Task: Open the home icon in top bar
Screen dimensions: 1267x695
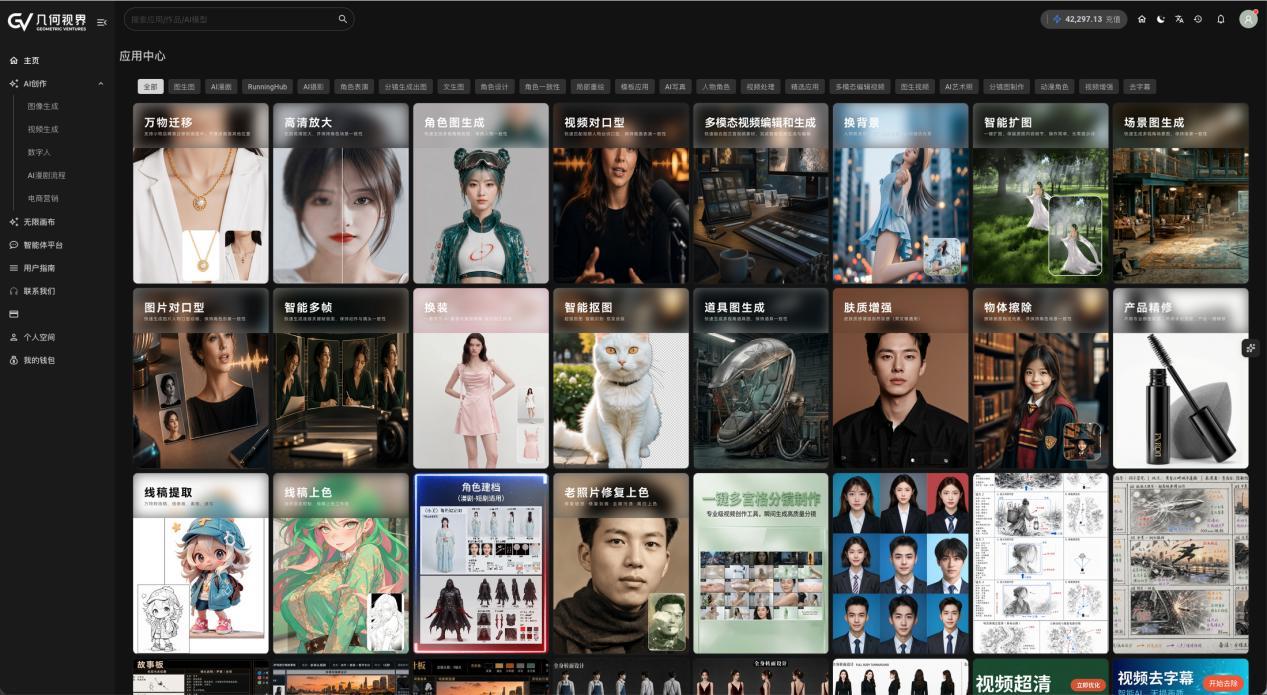Action: coord(1142,19)
